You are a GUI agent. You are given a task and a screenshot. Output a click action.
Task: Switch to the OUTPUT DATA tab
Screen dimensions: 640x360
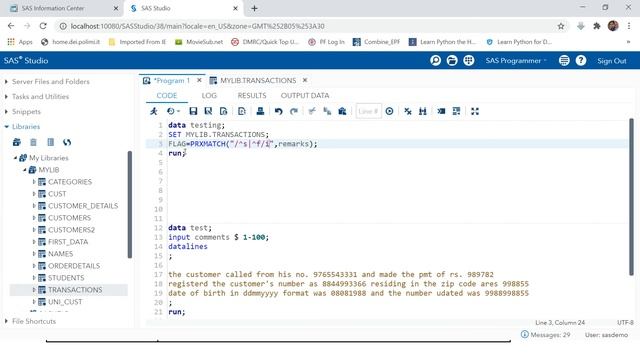pyautogui.click(x=305, y=95)
